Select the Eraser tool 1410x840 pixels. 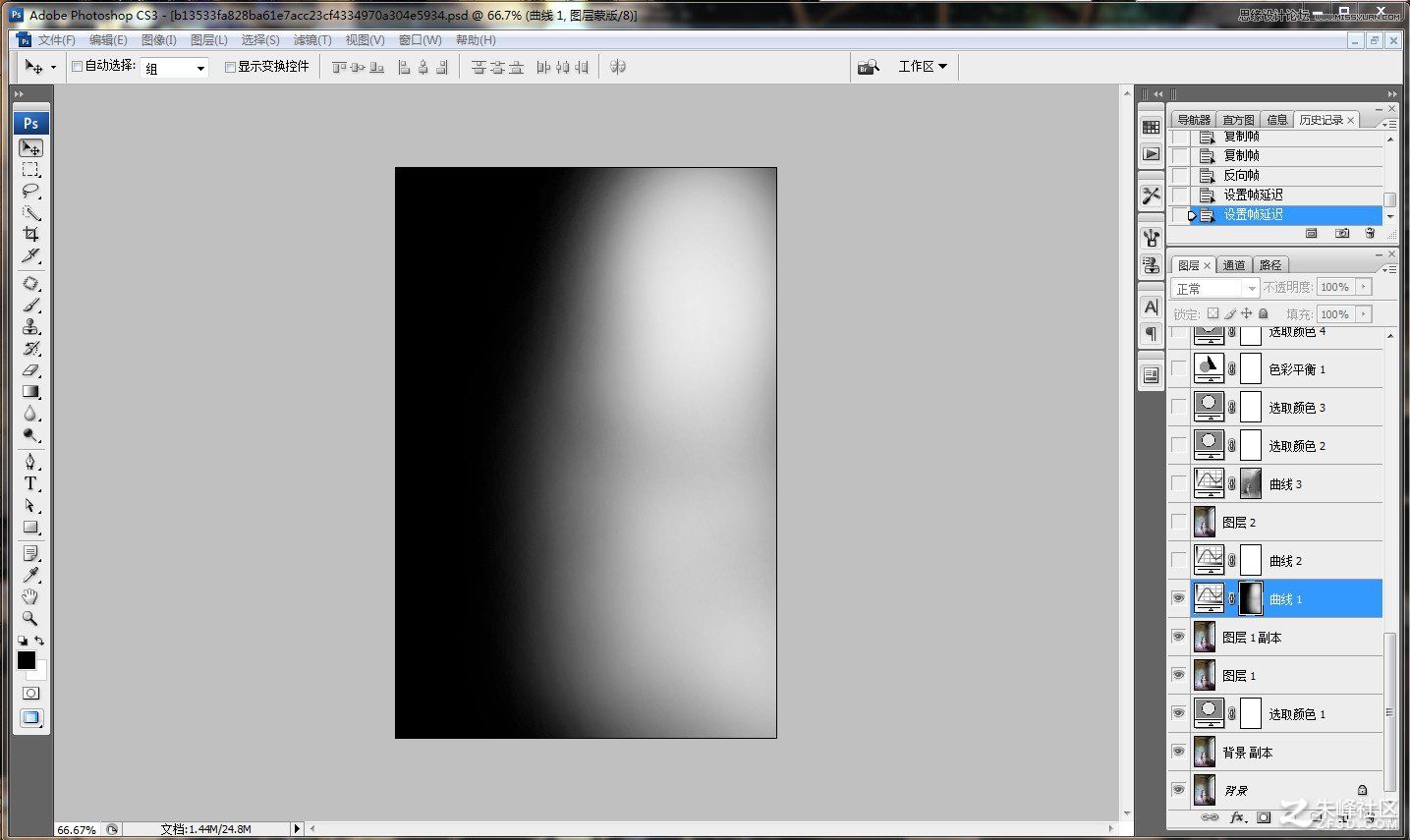point(30,370)
